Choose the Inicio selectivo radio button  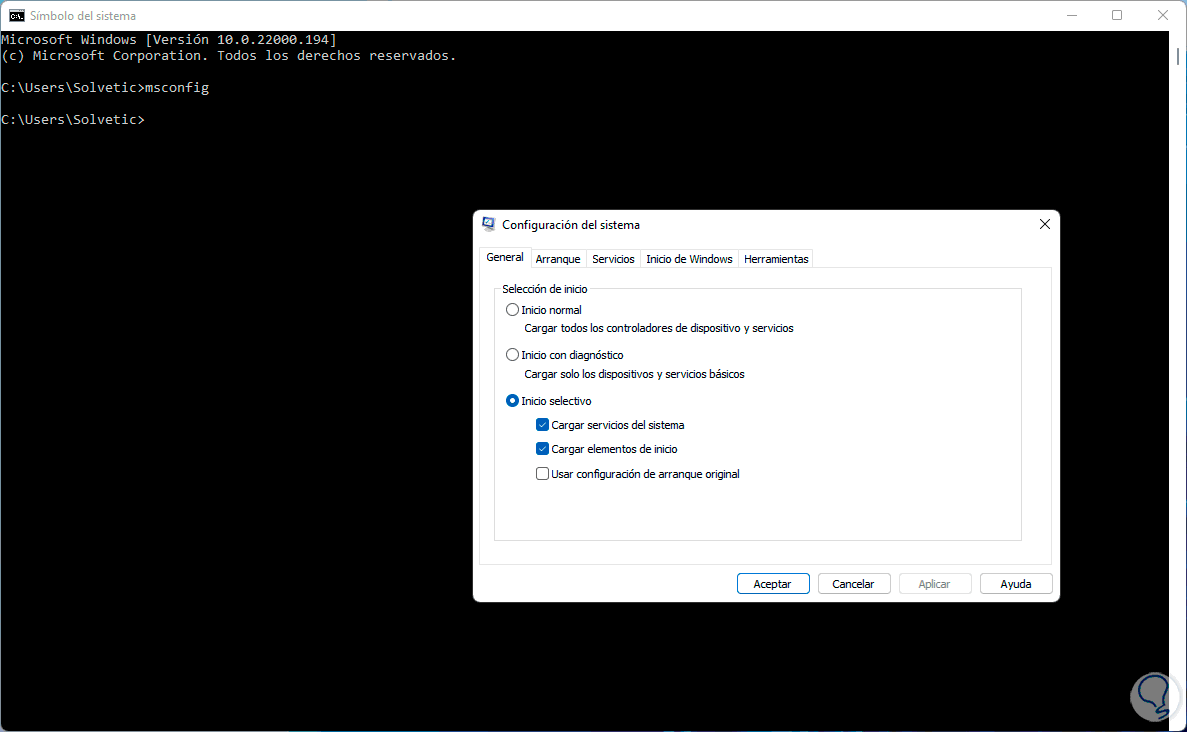[512, 400]
